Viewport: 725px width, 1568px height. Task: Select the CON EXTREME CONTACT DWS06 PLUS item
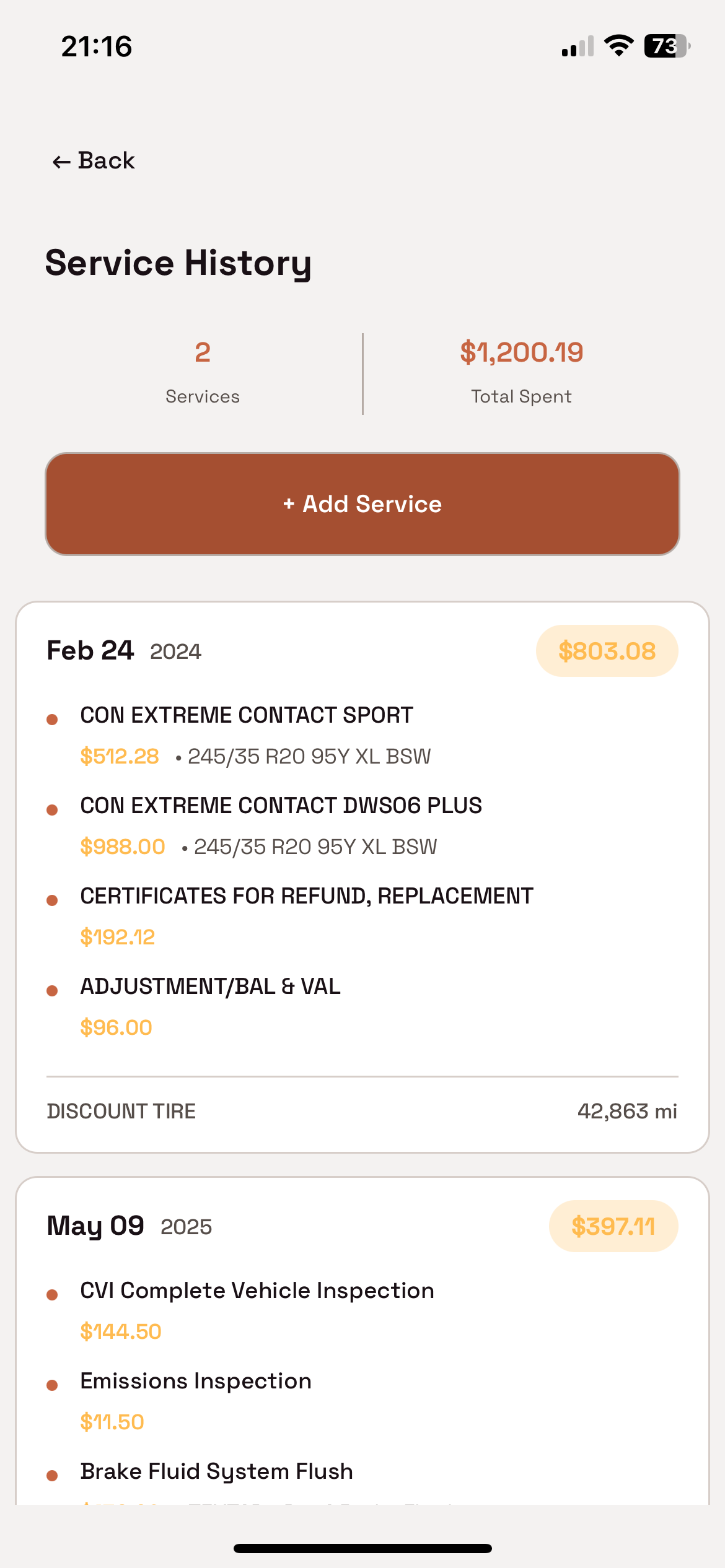click(x=281, y=806)
